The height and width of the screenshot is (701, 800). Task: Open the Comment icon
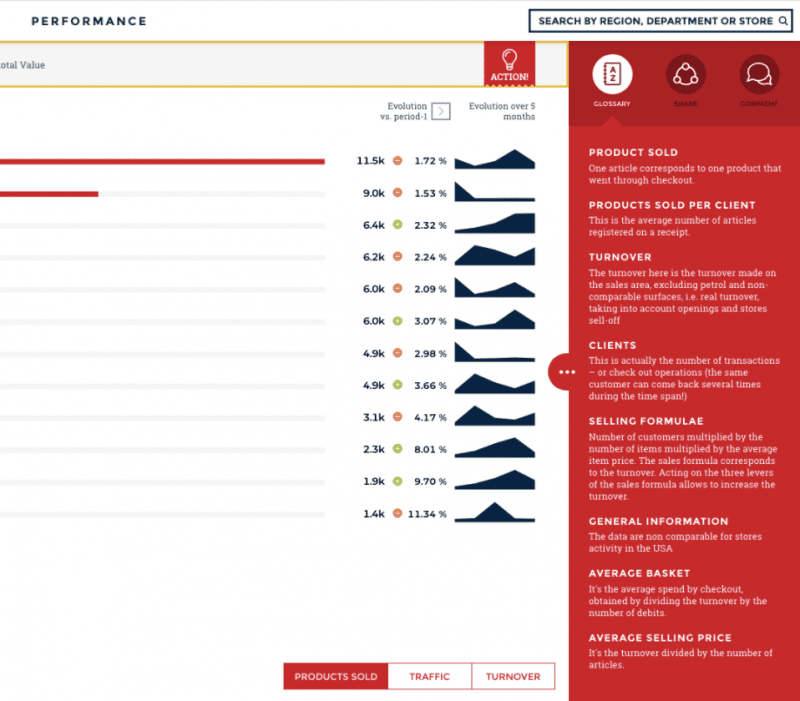click(759, 74)
